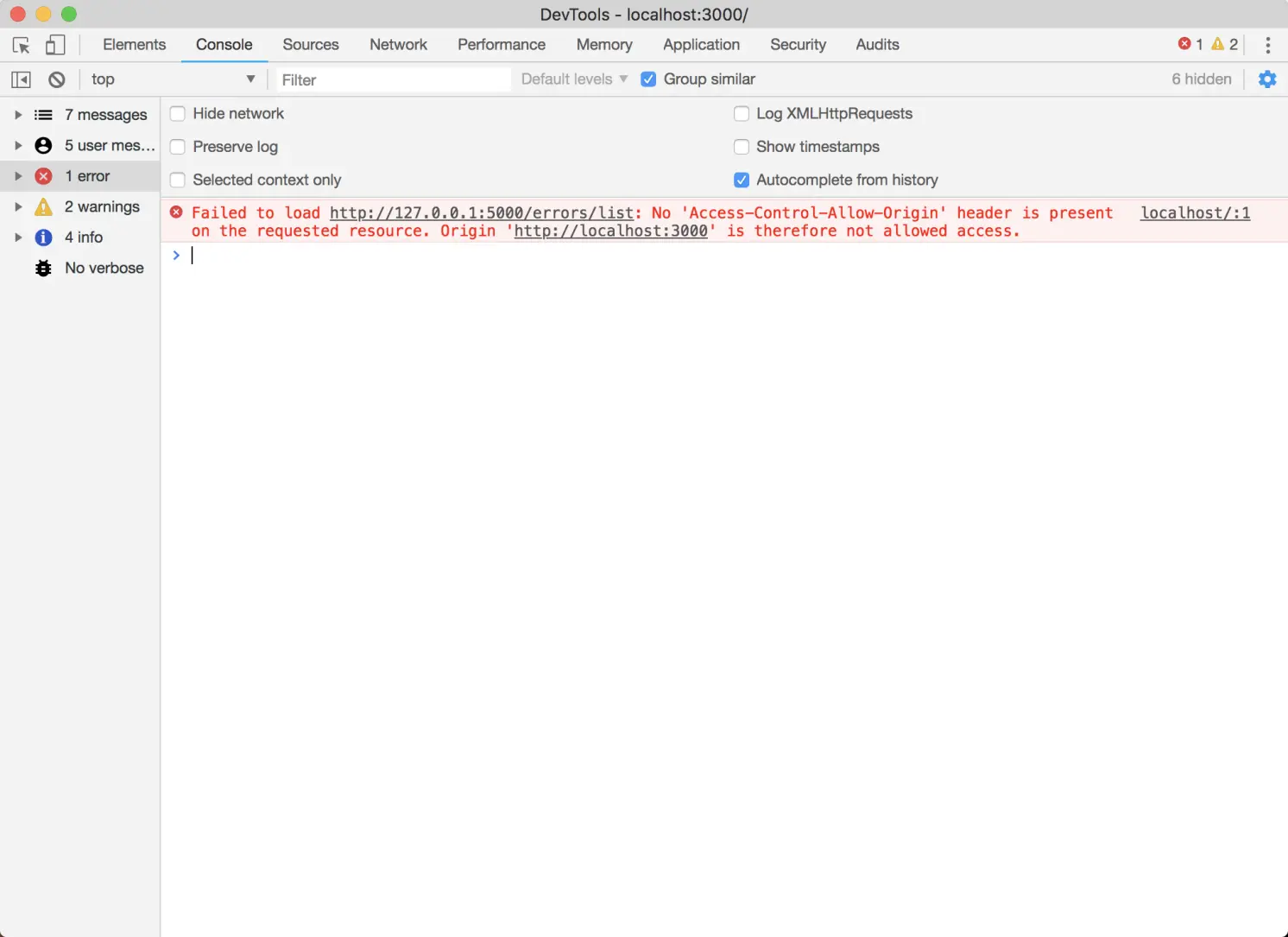
Task: Click the yellow warning count badge in the tab bar
Action: click(x=1225, y=44)
